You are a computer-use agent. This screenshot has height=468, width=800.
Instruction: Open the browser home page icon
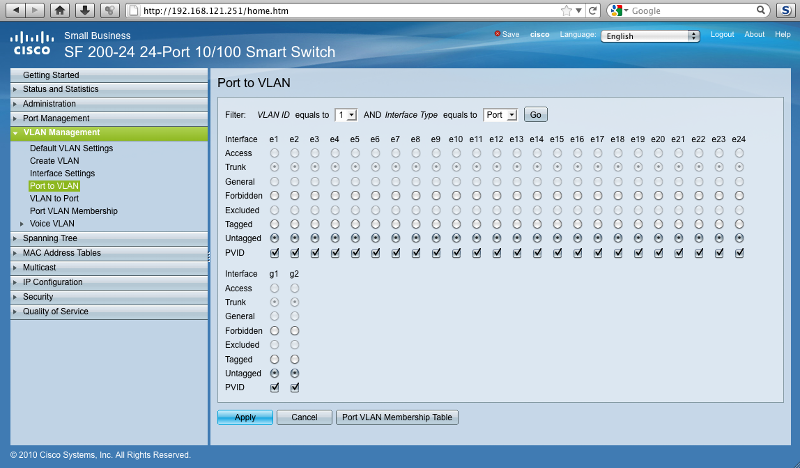point(60,10)
